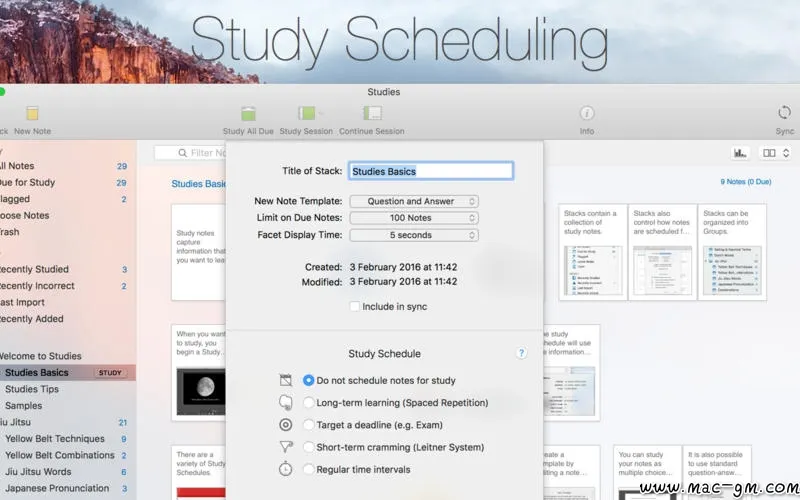Open the 'Study notes capture information' card
Screen dimensions: 800x500
tap(199, 252)
